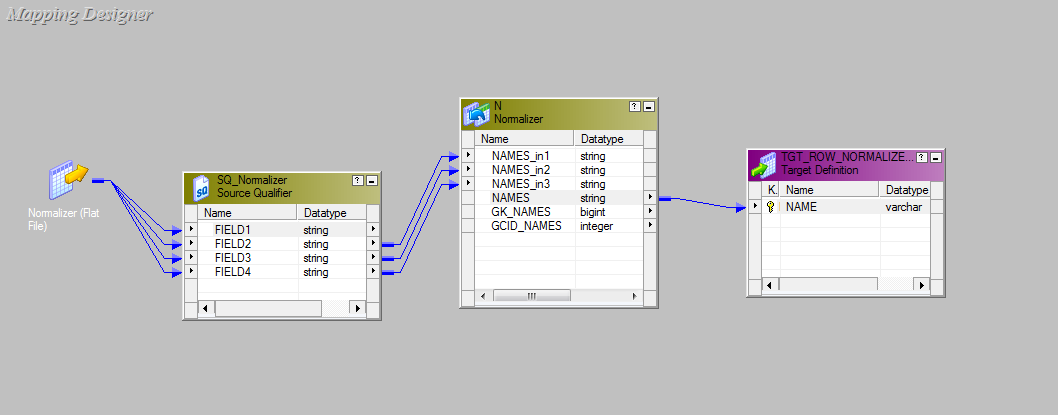Click the output port arrow of GCID_NAMES

tap(650, 226)
